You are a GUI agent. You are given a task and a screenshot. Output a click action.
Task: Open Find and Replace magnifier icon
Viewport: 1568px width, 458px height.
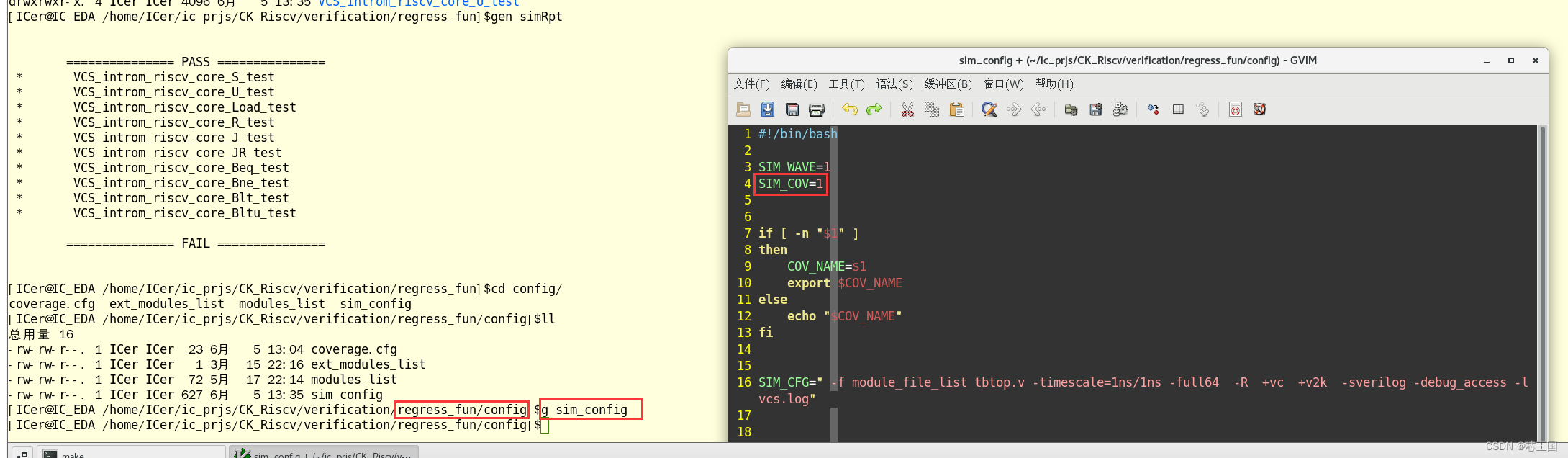pyautogui.click(x=989, y=109)
